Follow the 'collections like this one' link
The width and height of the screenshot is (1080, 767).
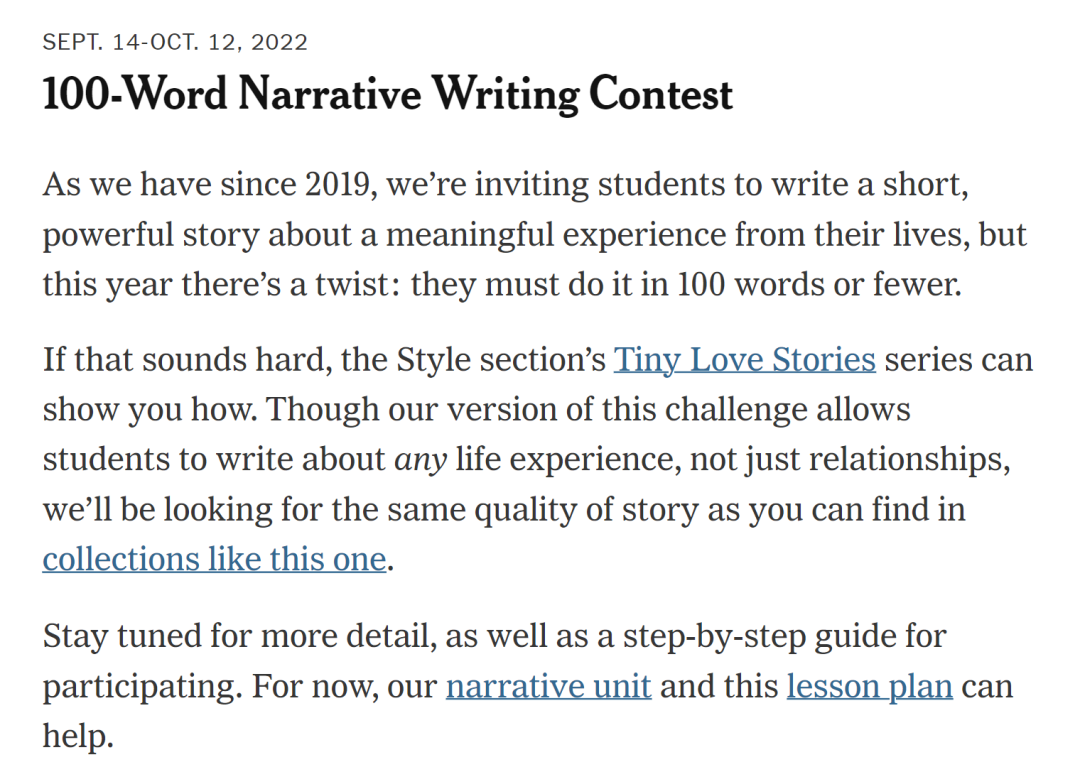[214, 558]
